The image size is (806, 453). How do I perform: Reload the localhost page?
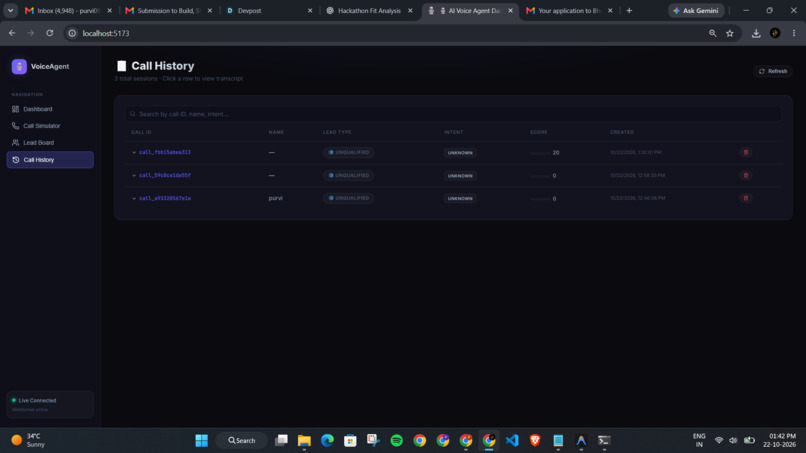[50, 33]
